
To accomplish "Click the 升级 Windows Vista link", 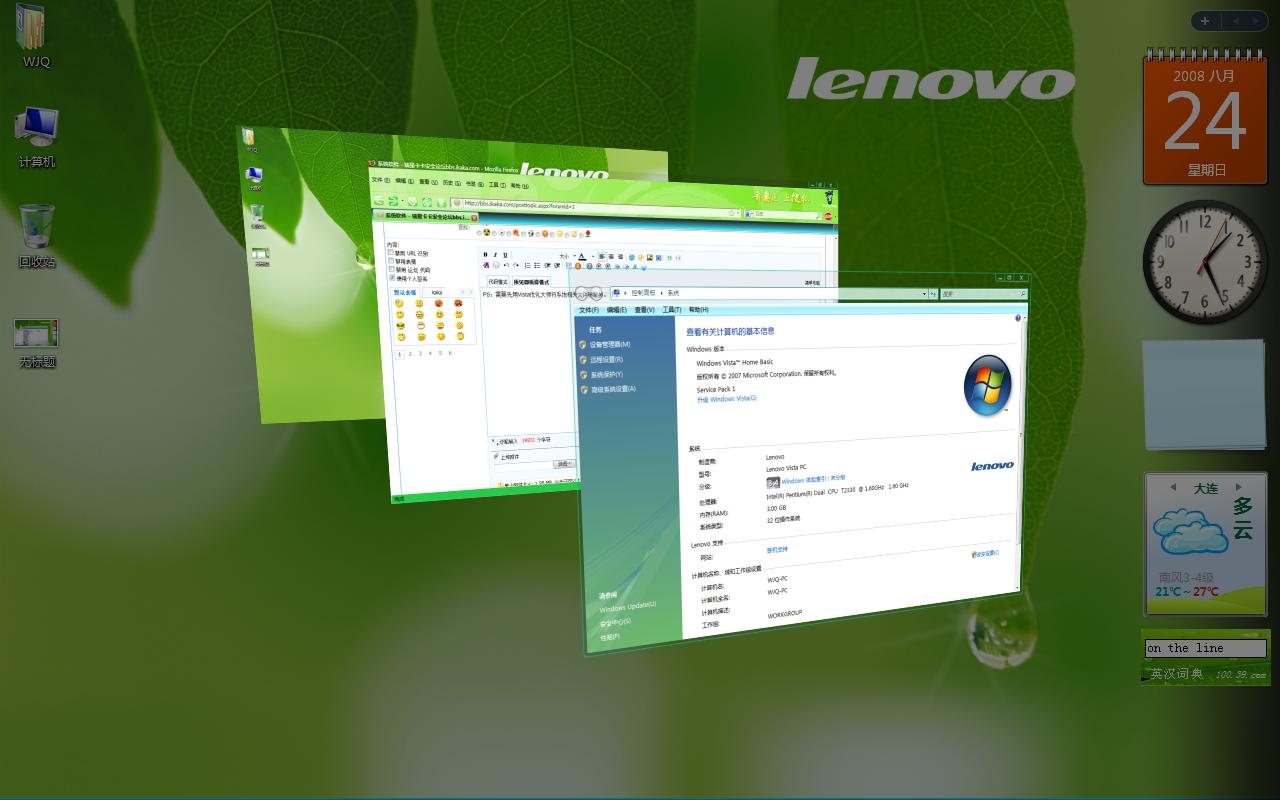I will point(727,399).
